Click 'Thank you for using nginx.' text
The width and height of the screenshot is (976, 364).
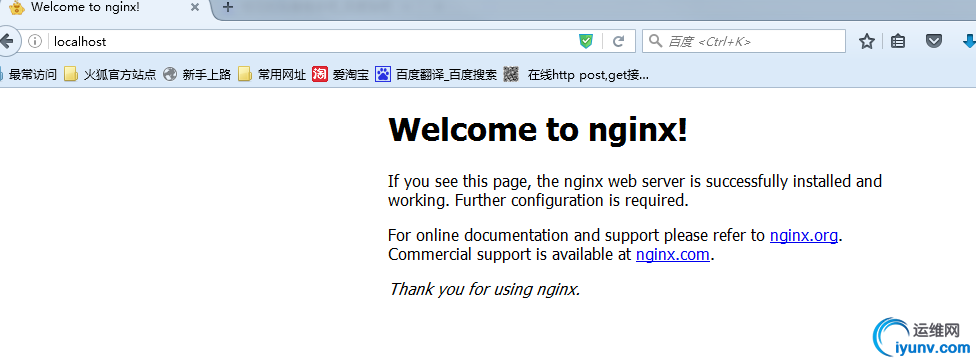pos(484,289)
